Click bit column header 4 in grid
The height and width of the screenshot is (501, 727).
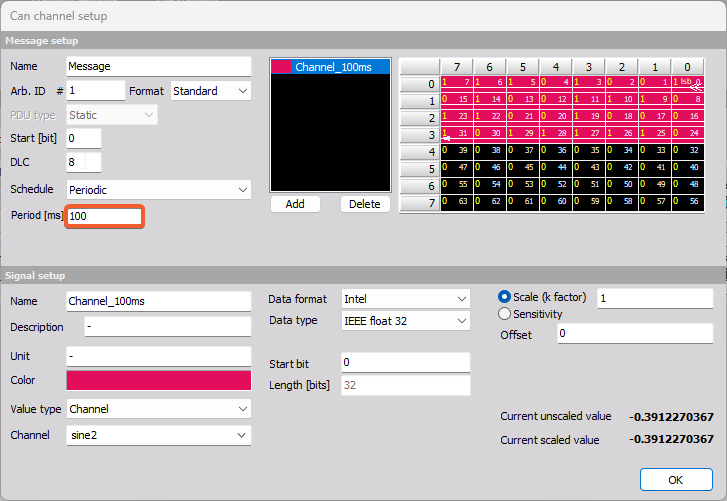point(556,67)
